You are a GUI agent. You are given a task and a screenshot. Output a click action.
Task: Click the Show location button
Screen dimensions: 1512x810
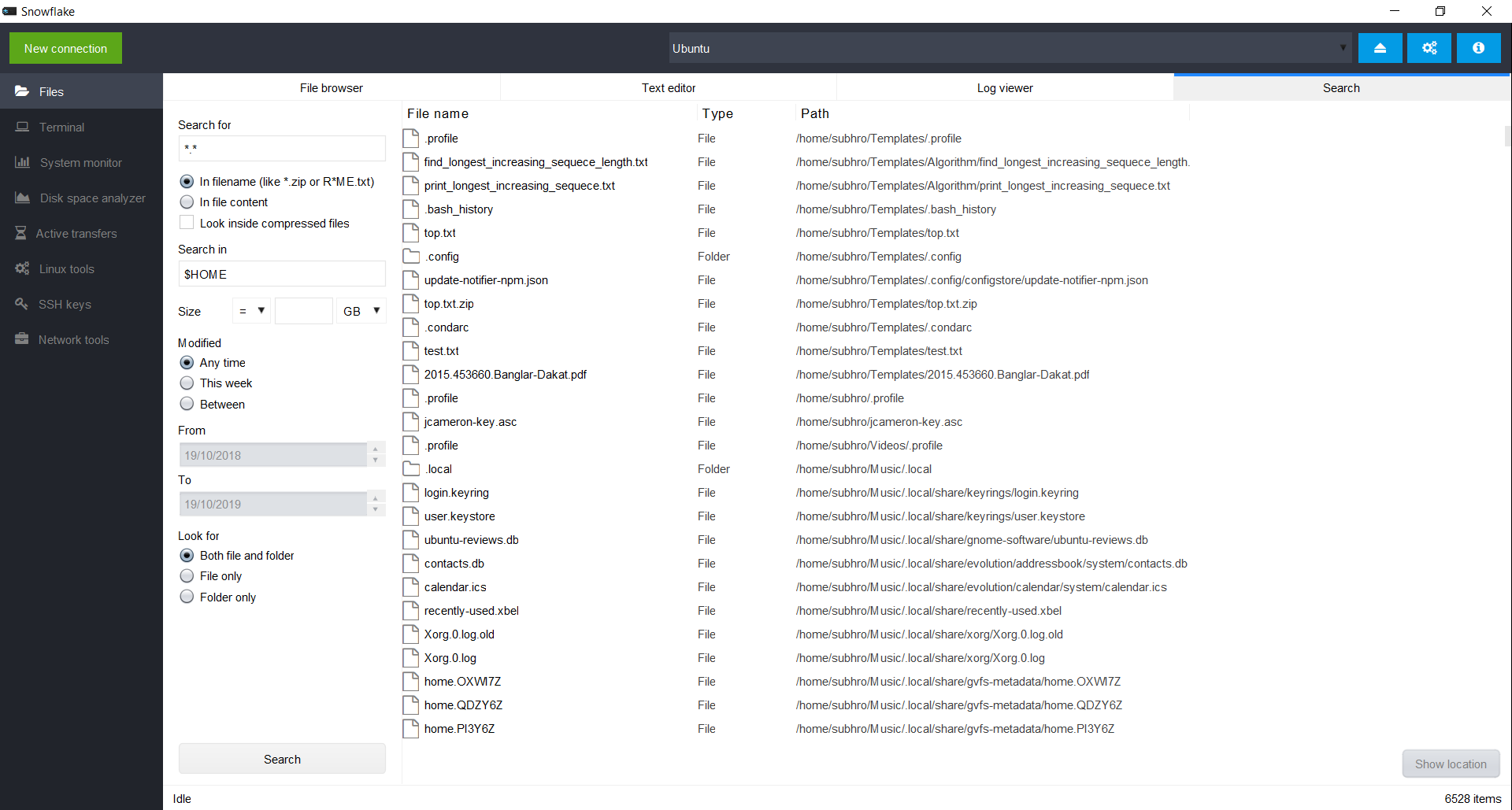[x=1451, y=764]
